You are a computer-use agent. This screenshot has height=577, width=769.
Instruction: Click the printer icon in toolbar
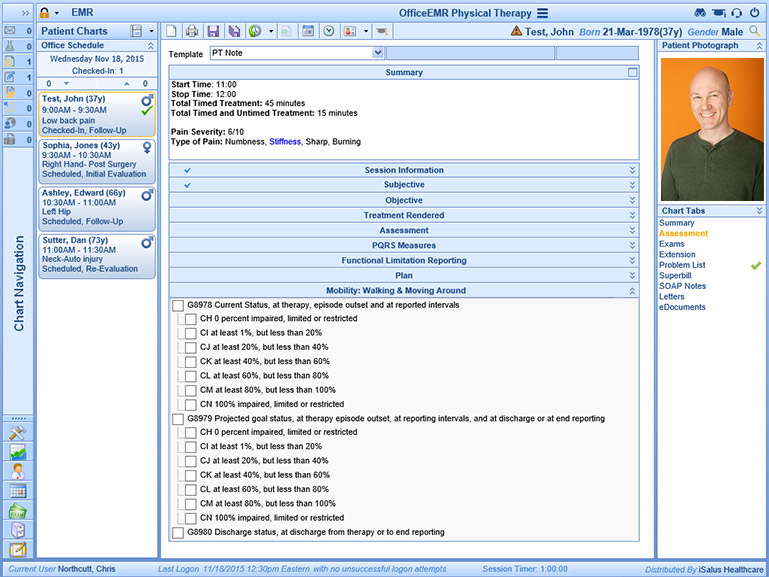pos(192,31)
